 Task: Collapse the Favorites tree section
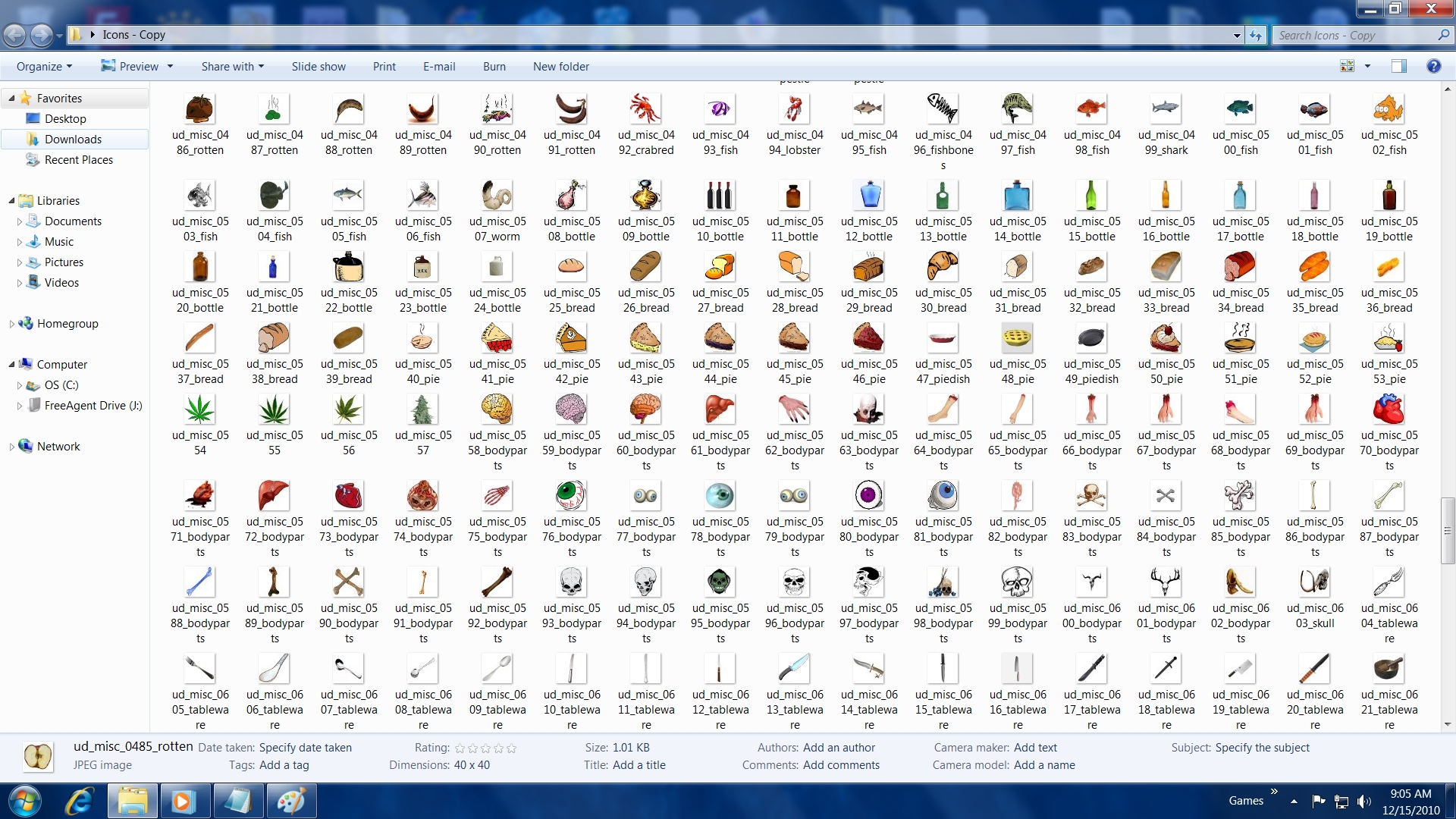tap(11, 99)
